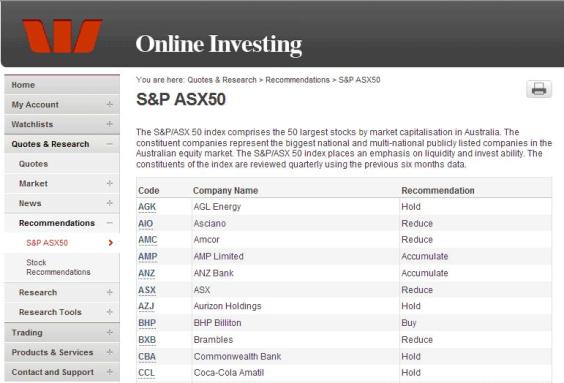Expand the Research Tools plus icon
This screenshot has width=564, height=383.
[110, 312]
